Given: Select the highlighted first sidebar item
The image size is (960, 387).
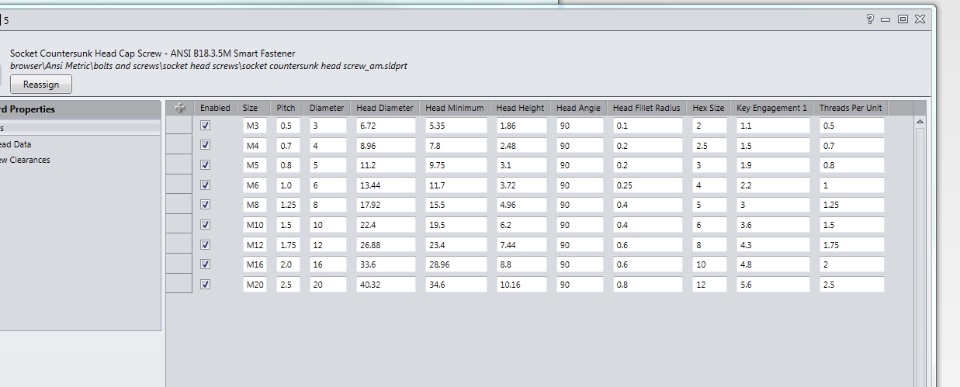Looking at the screenshot, I should coord(80,128).
